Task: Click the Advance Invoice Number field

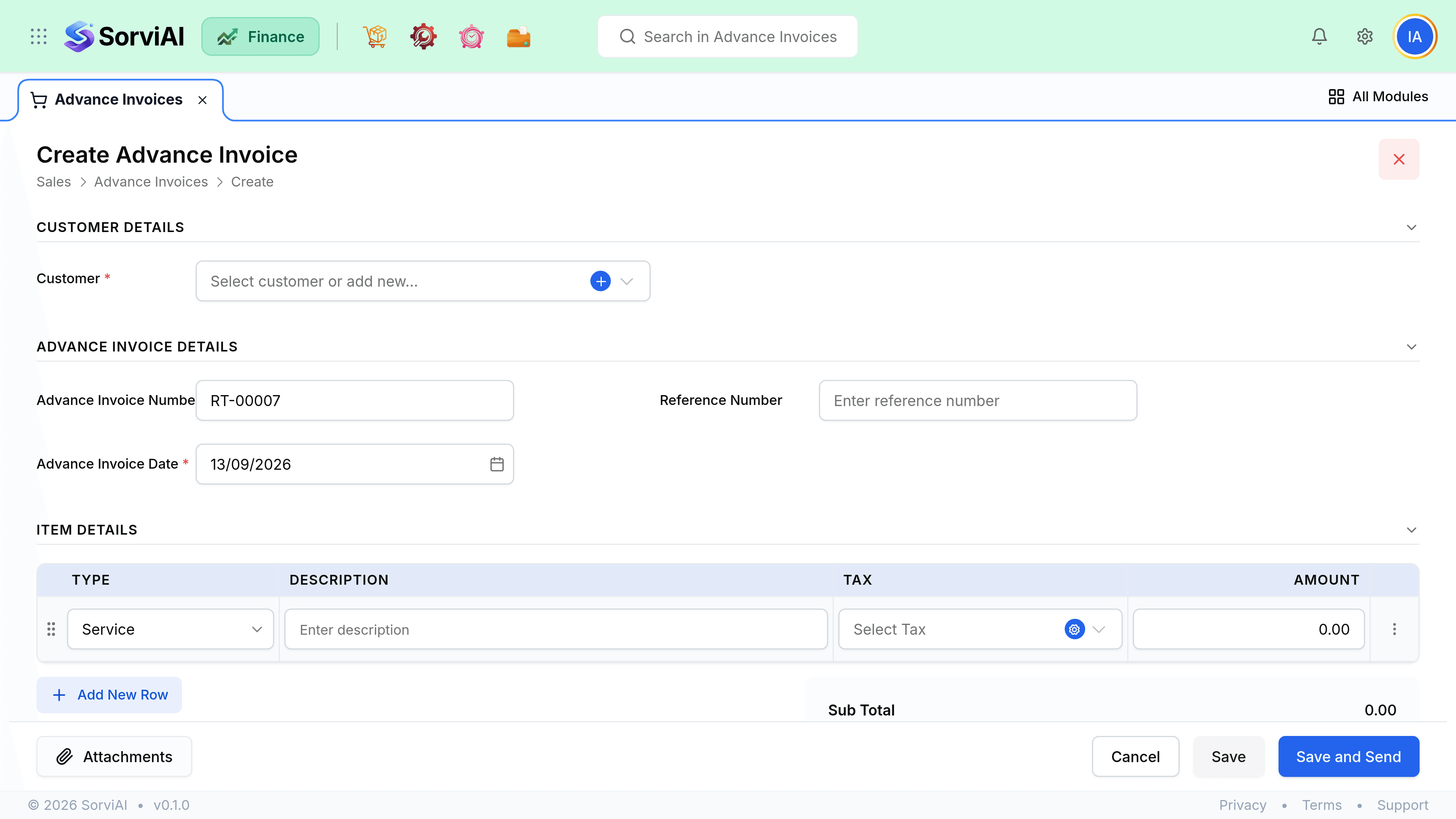Action: point(355,400)
